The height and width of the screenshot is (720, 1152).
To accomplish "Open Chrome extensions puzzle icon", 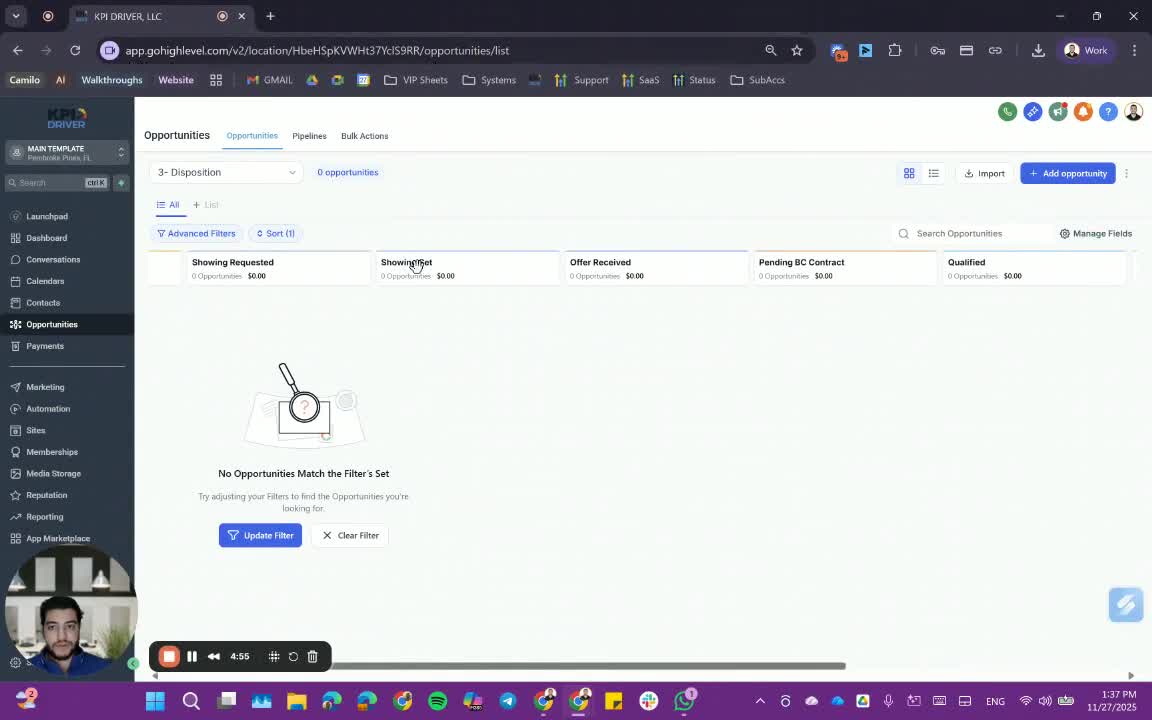I will (x=895, y=50).
